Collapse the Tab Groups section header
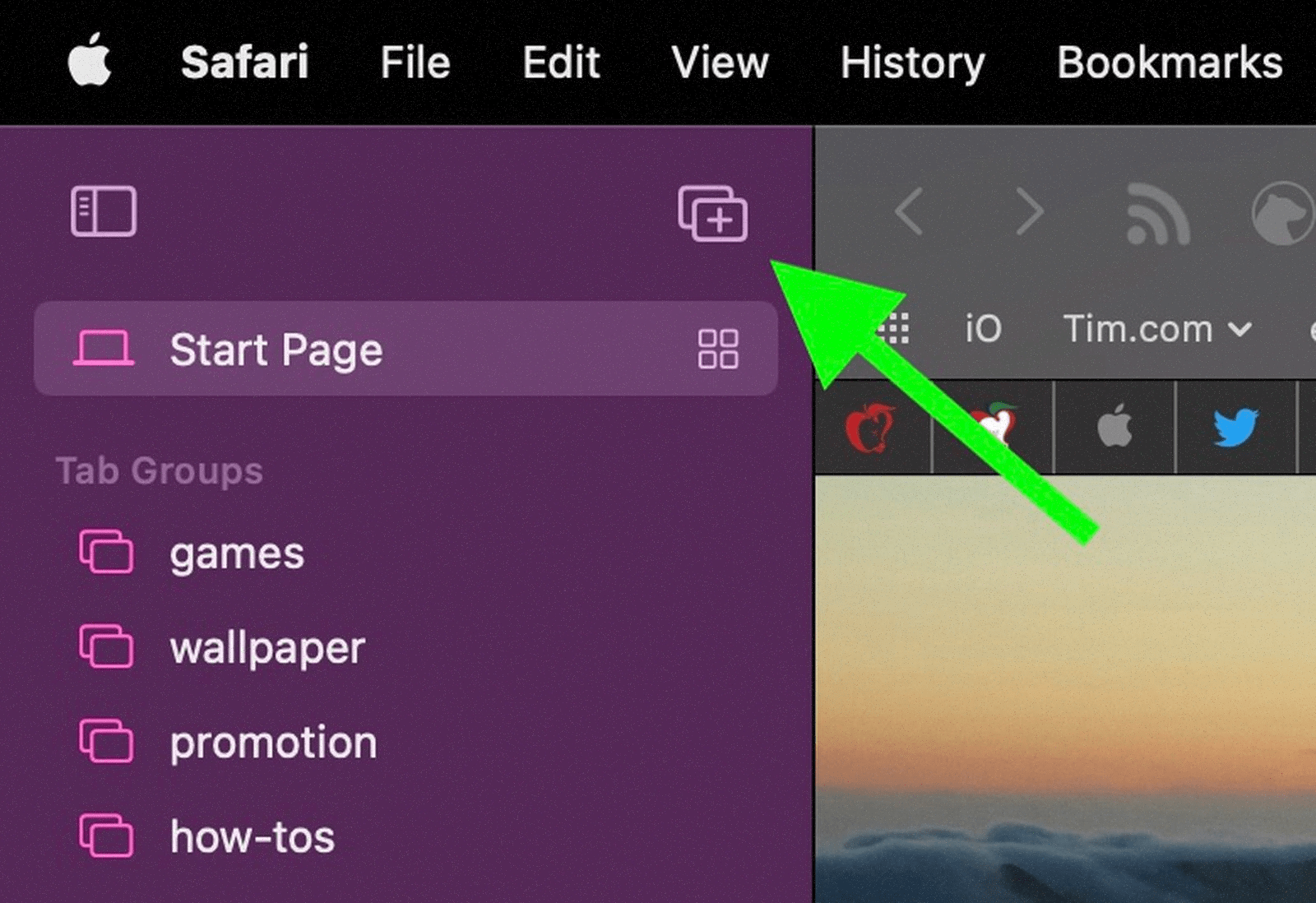 (x=160, y=470)
